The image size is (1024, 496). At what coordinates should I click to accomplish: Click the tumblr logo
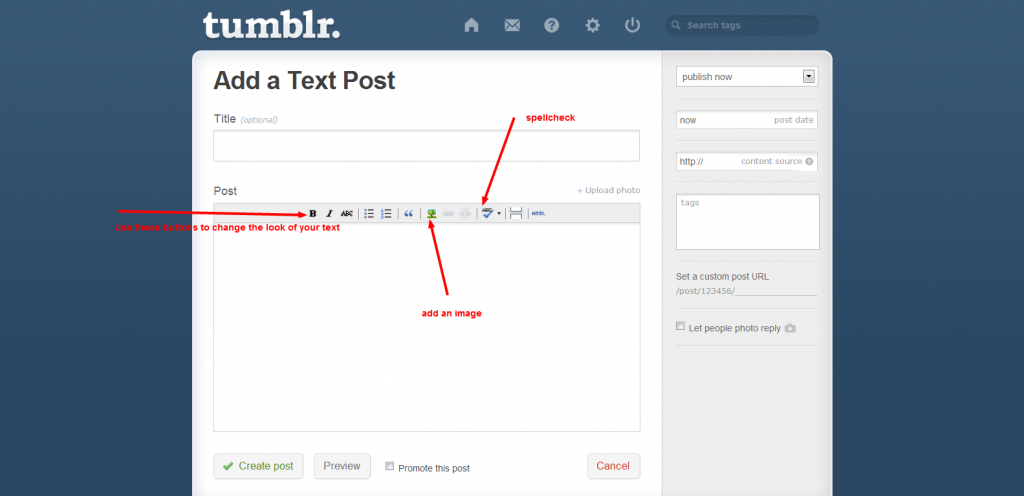(x=271, y=25)
